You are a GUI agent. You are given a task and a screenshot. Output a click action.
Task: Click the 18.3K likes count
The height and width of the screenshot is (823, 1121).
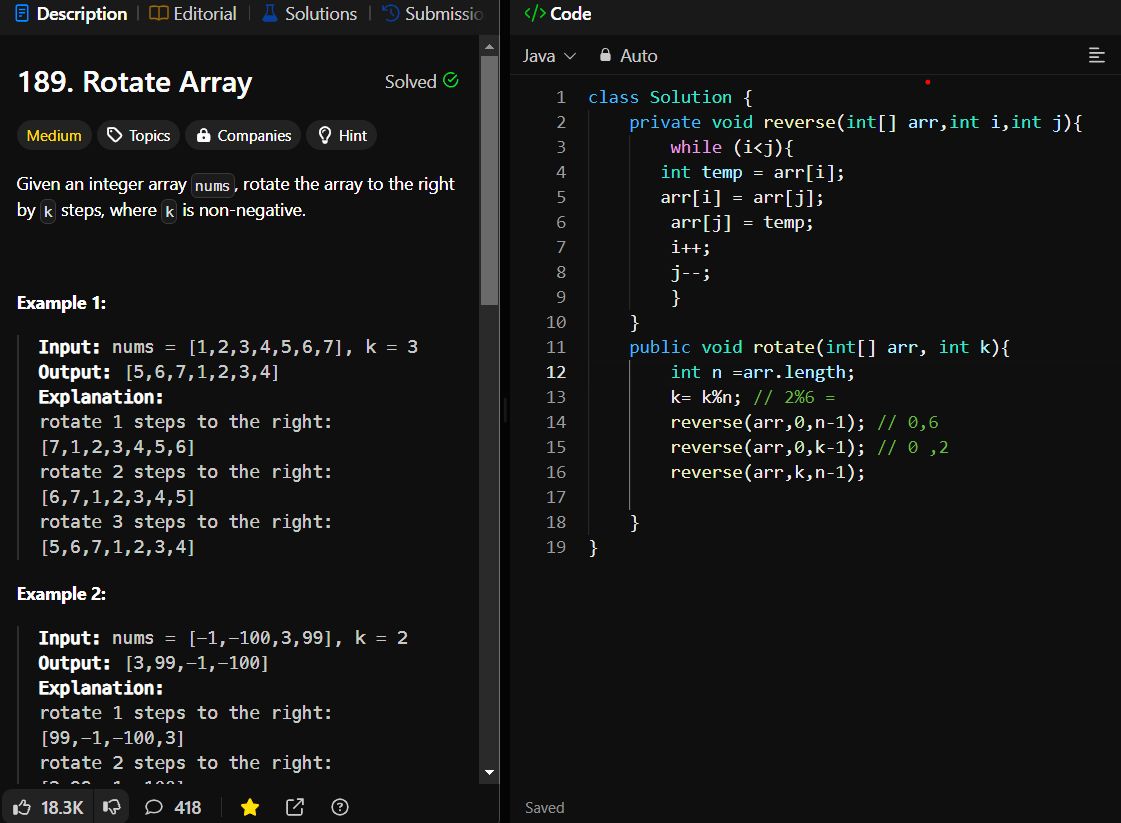tap(62, 808)
